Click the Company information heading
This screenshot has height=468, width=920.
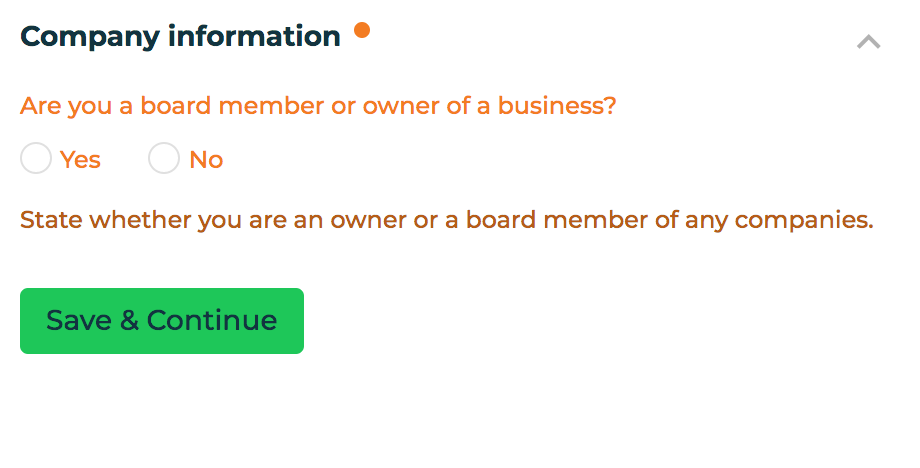(x=180, y=36)
